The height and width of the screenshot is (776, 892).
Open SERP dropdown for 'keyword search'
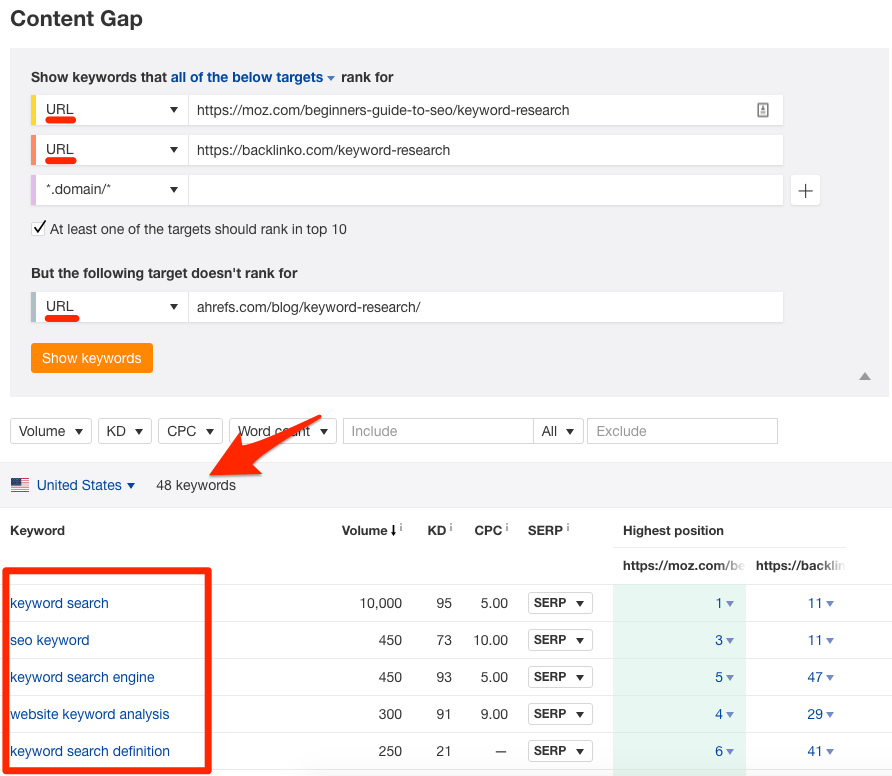click(560, 603)
